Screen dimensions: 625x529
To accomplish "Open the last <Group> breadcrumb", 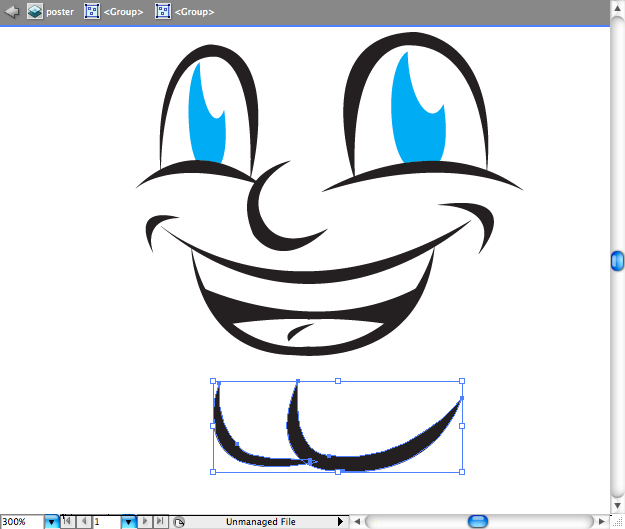I will [x=185, y=12].
